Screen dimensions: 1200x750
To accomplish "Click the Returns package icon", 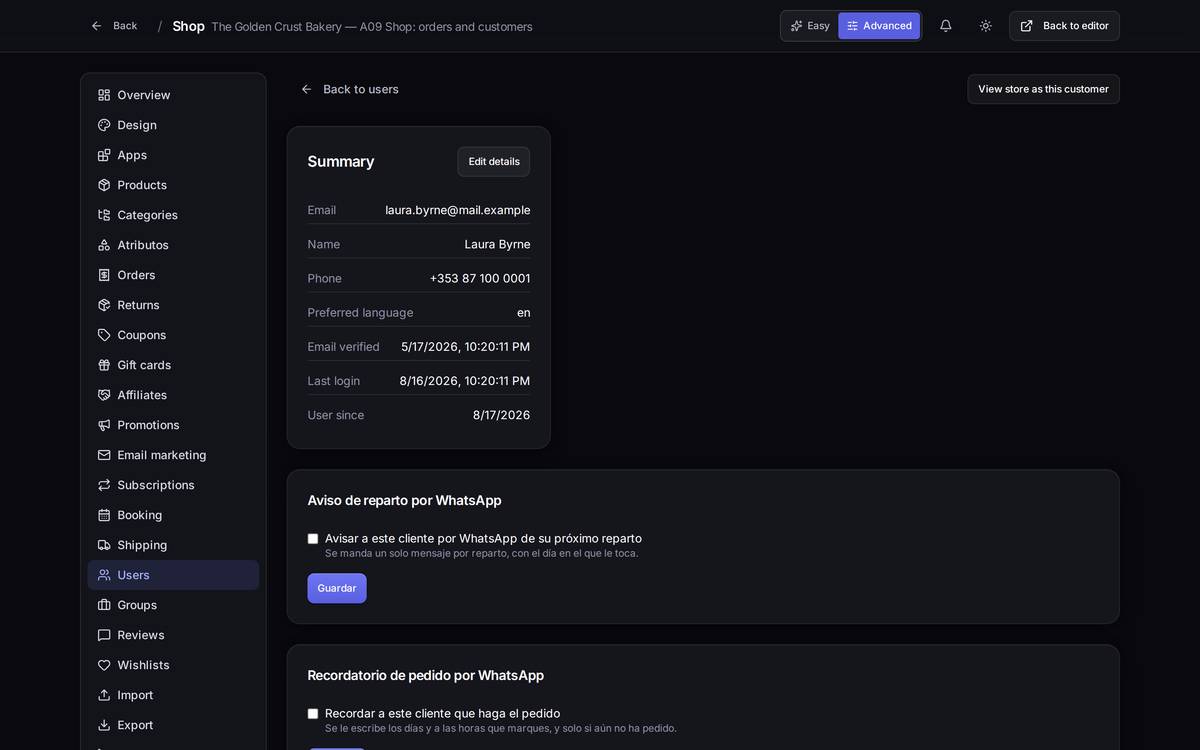I will click(x=104, y=305).
